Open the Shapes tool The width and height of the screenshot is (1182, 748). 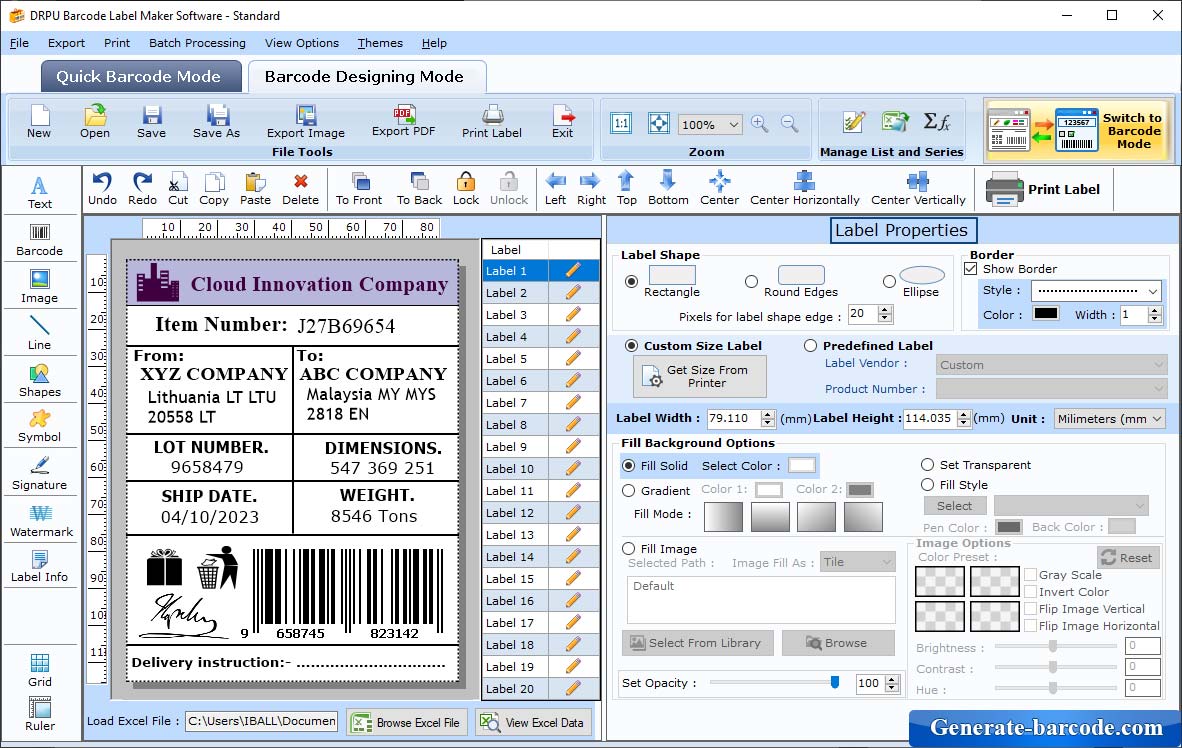tap(39, 381)
